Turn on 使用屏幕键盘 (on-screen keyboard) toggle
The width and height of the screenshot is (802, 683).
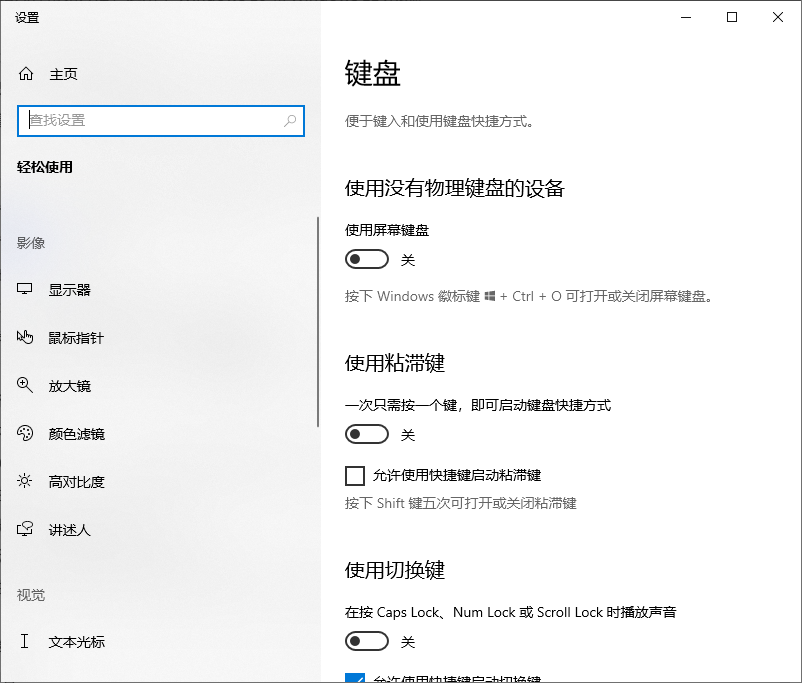tap(366, 259)
